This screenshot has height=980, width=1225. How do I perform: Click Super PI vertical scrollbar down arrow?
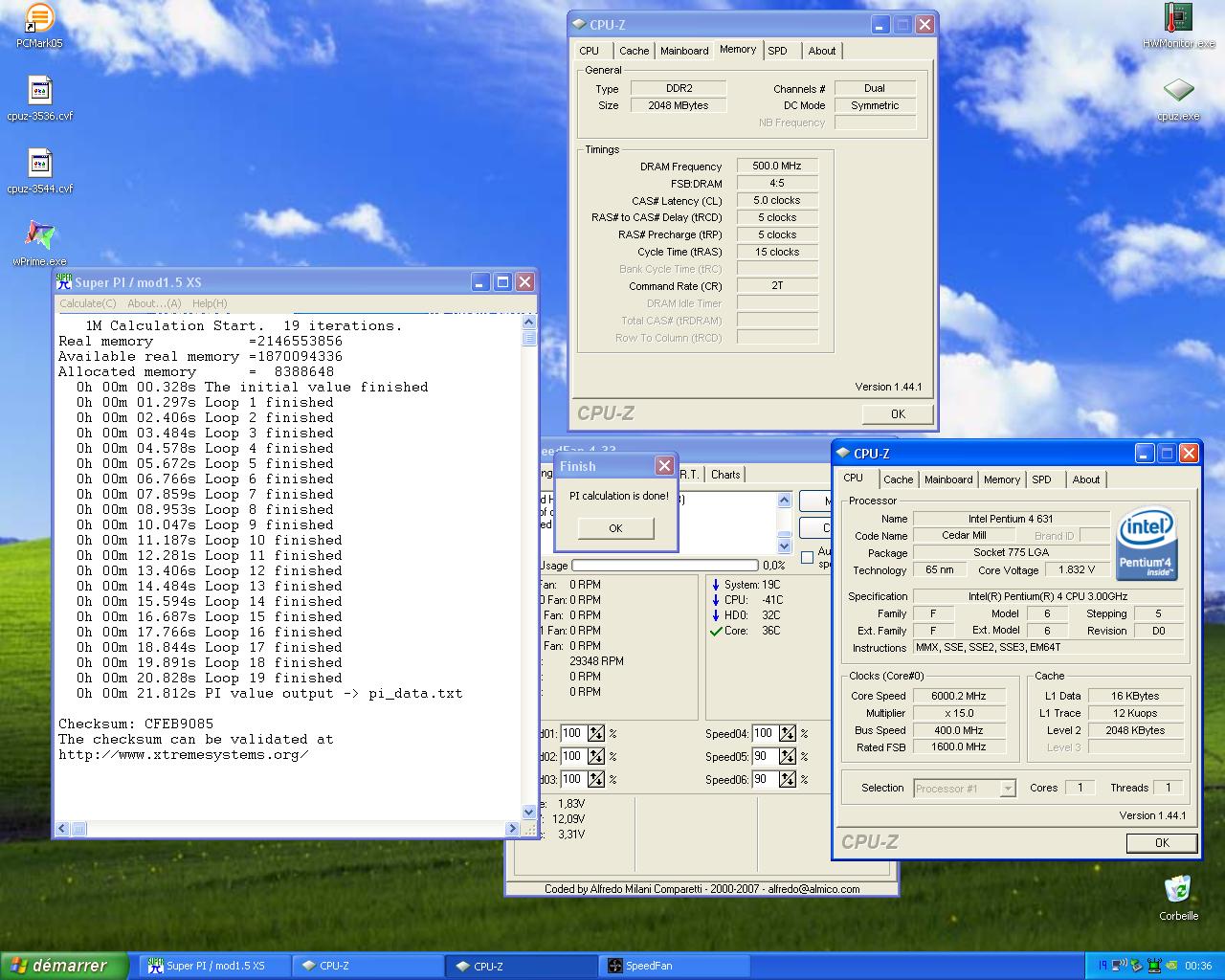[x=529, y=812]
